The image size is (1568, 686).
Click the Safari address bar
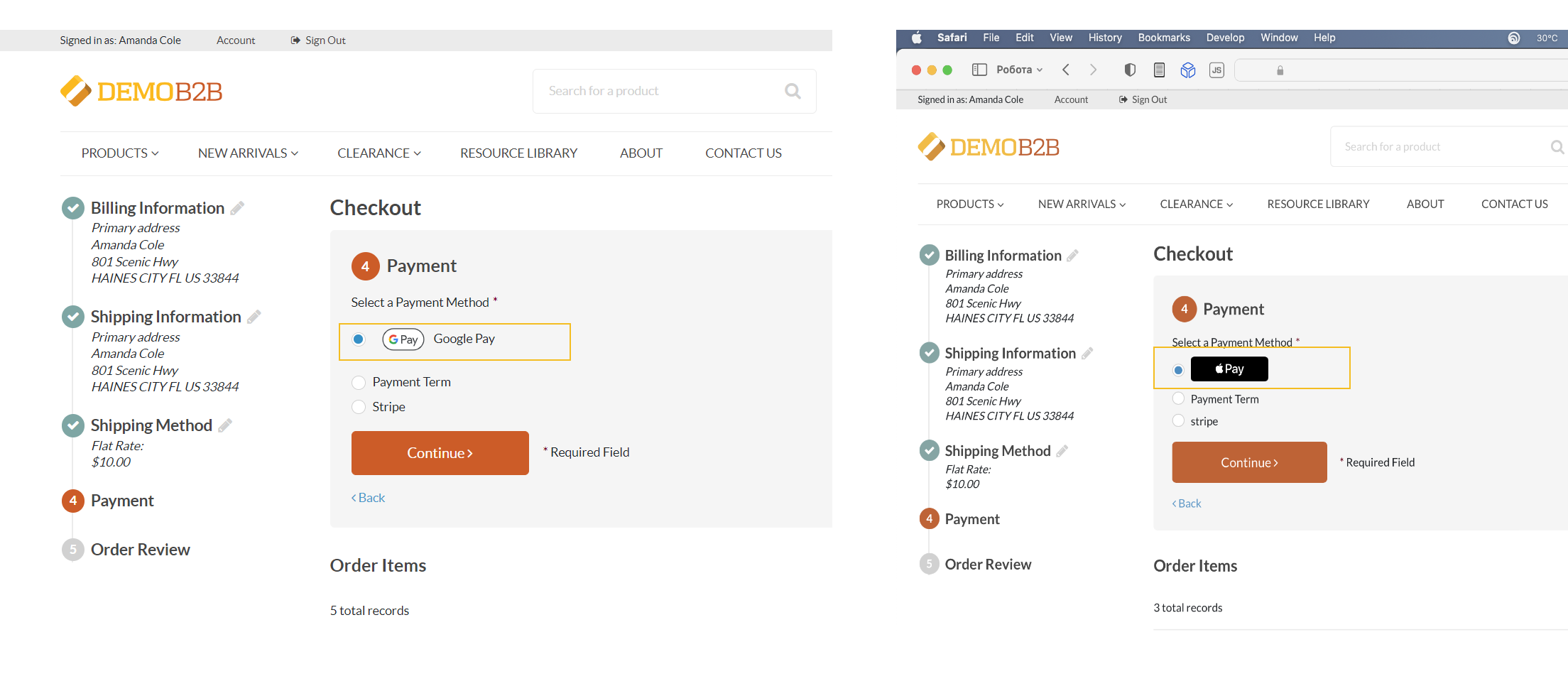point(1399,70)
